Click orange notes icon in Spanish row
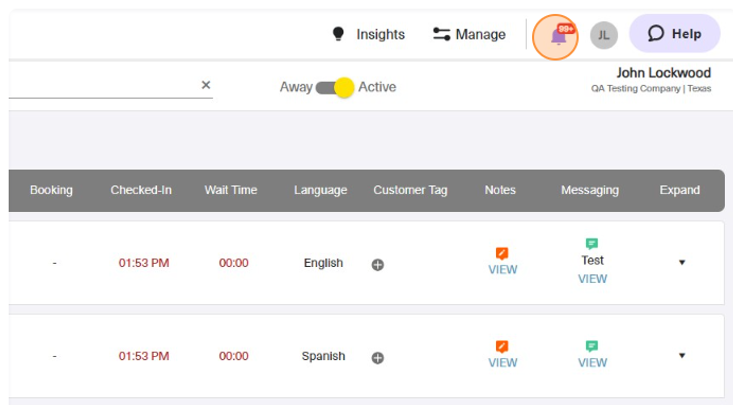The width and height of the screenshot is (733, 405). point(502,346)
